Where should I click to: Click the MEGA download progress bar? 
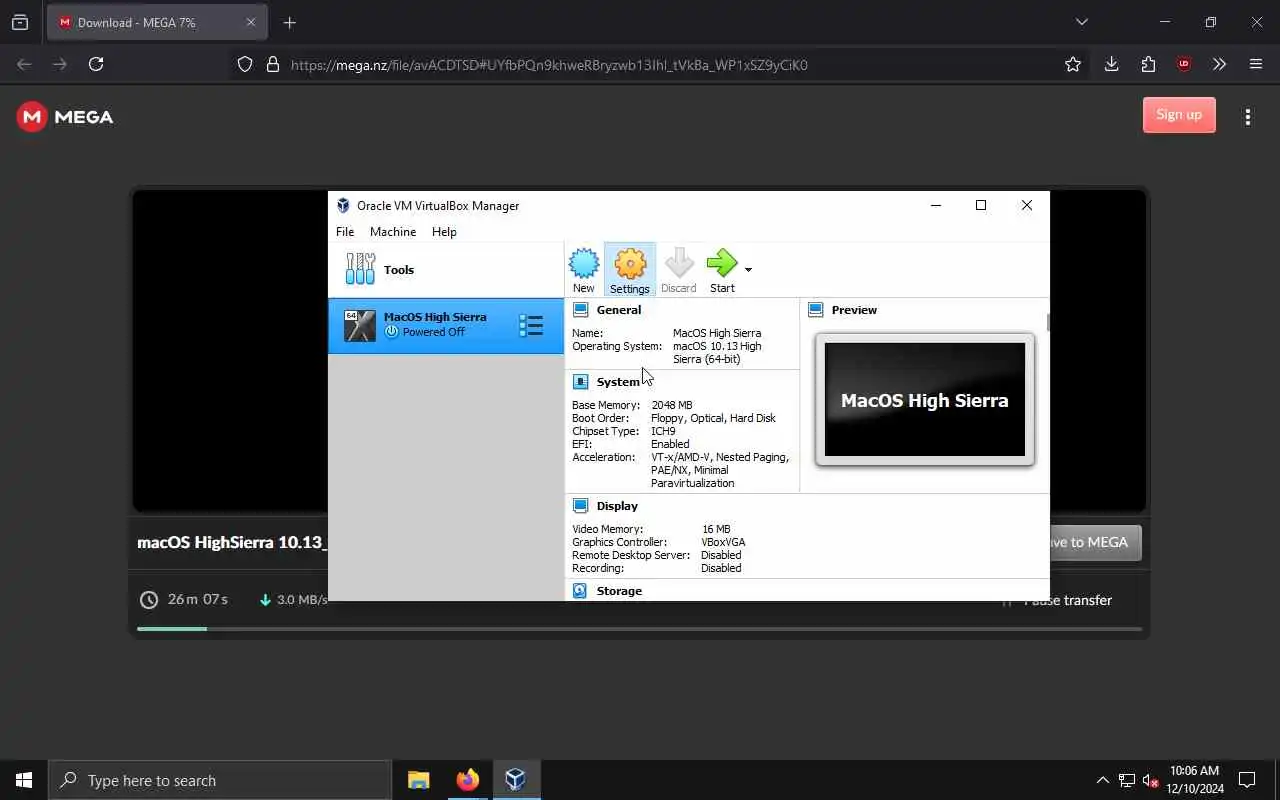pos(639,629)
